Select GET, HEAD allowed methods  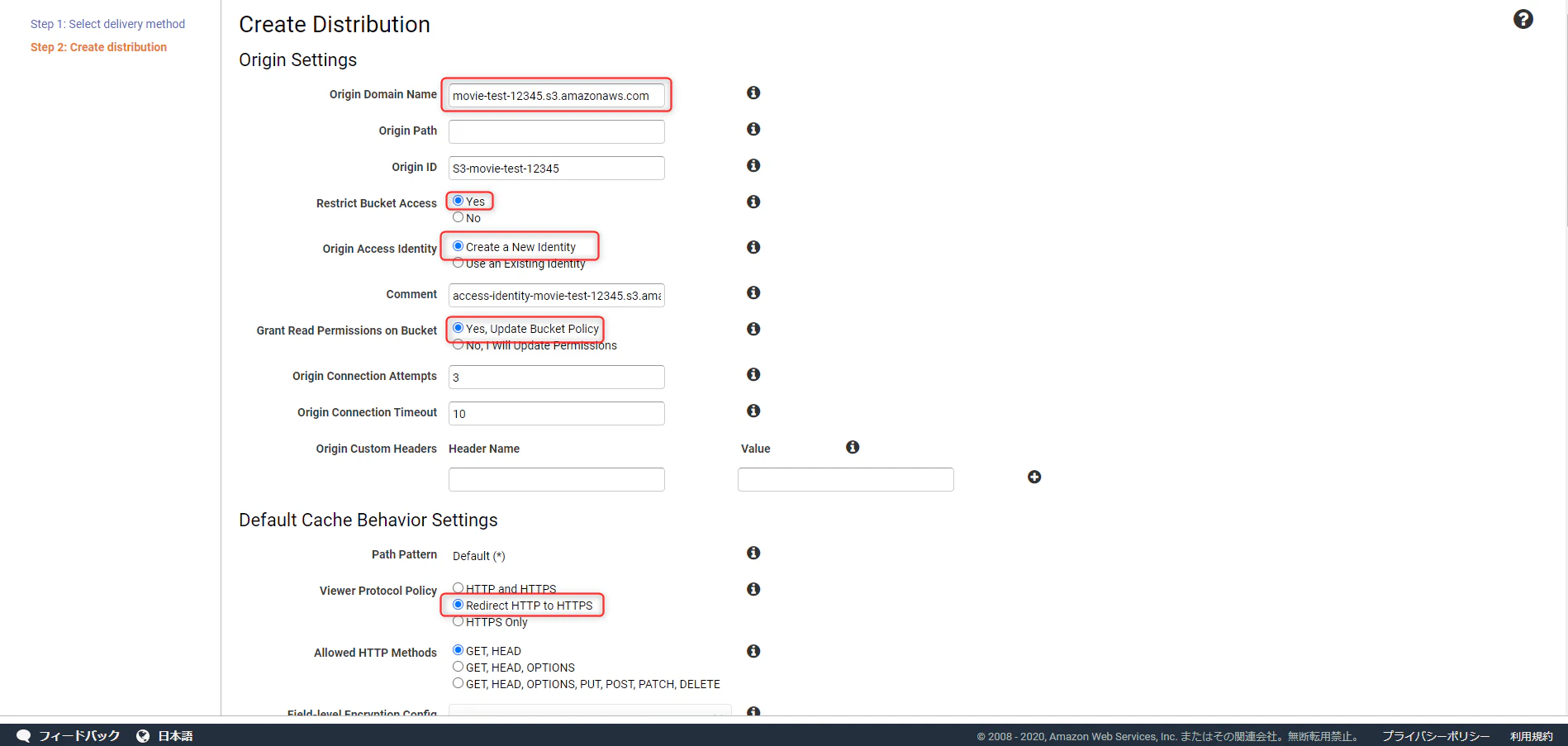coord(458,650)
